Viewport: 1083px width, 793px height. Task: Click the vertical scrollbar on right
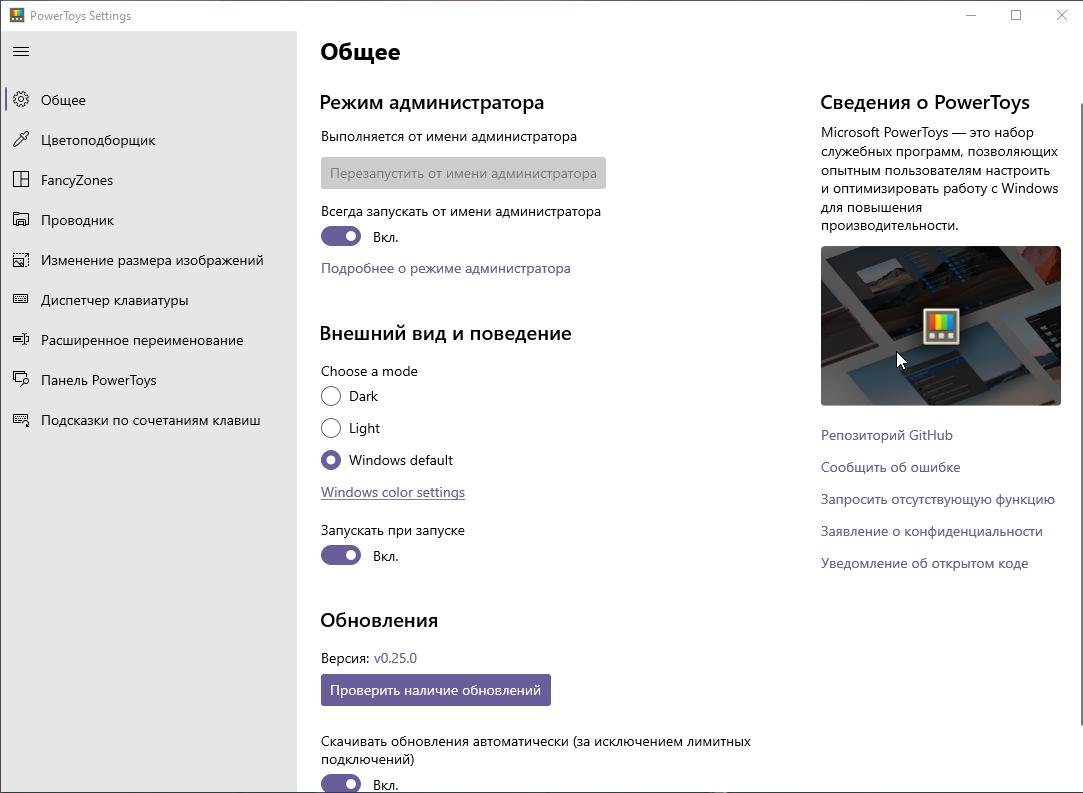pyautogui.click(x=1079, y=400)
